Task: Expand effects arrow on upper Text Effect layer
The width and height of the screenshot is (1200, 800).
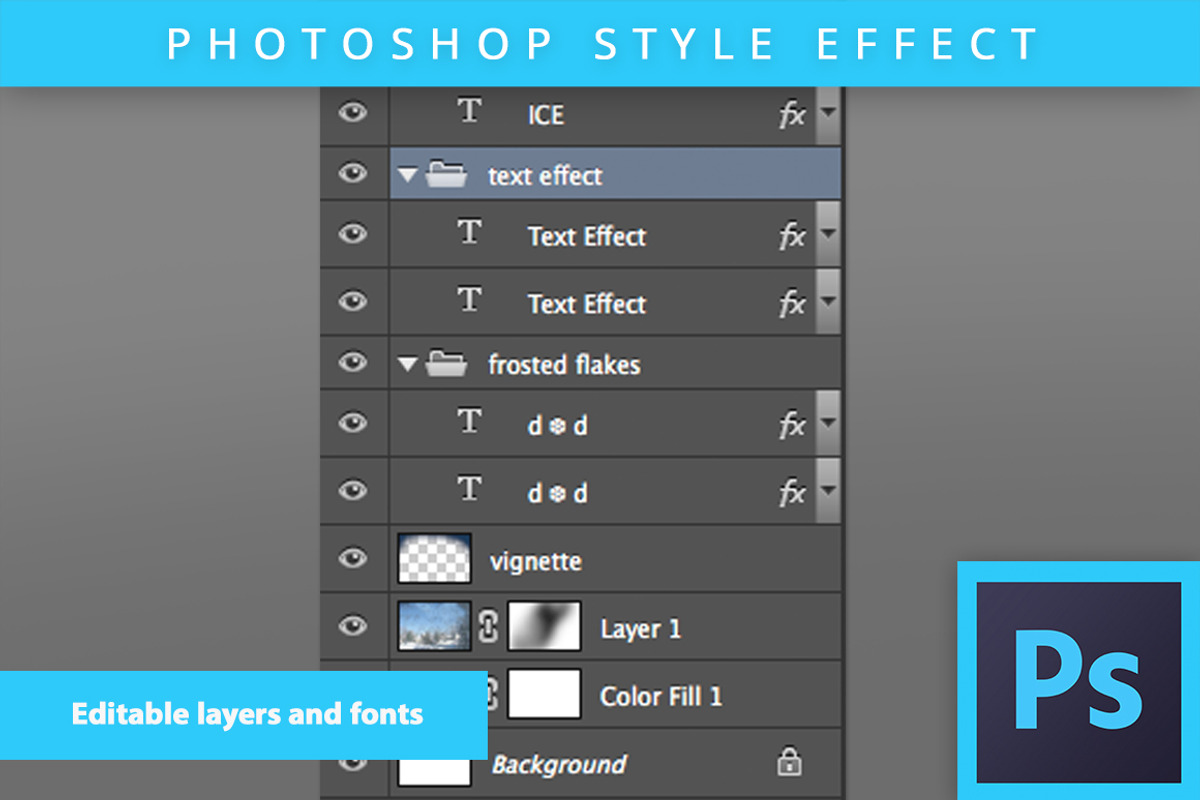Action: click(x=827, y=234)
